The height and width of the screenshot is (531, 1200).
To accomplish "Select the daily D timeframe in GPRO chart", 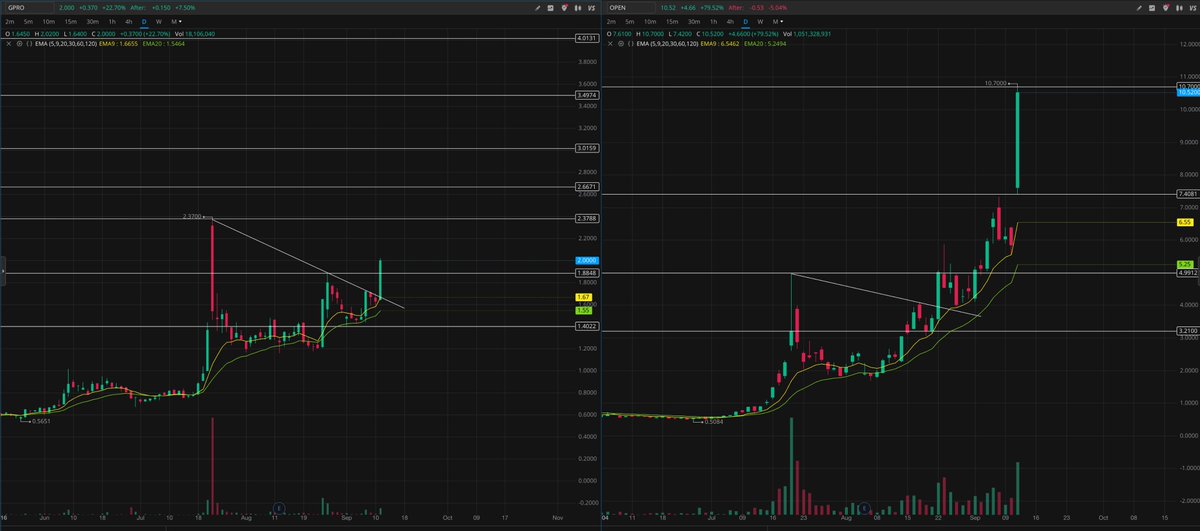I will 144,21.
